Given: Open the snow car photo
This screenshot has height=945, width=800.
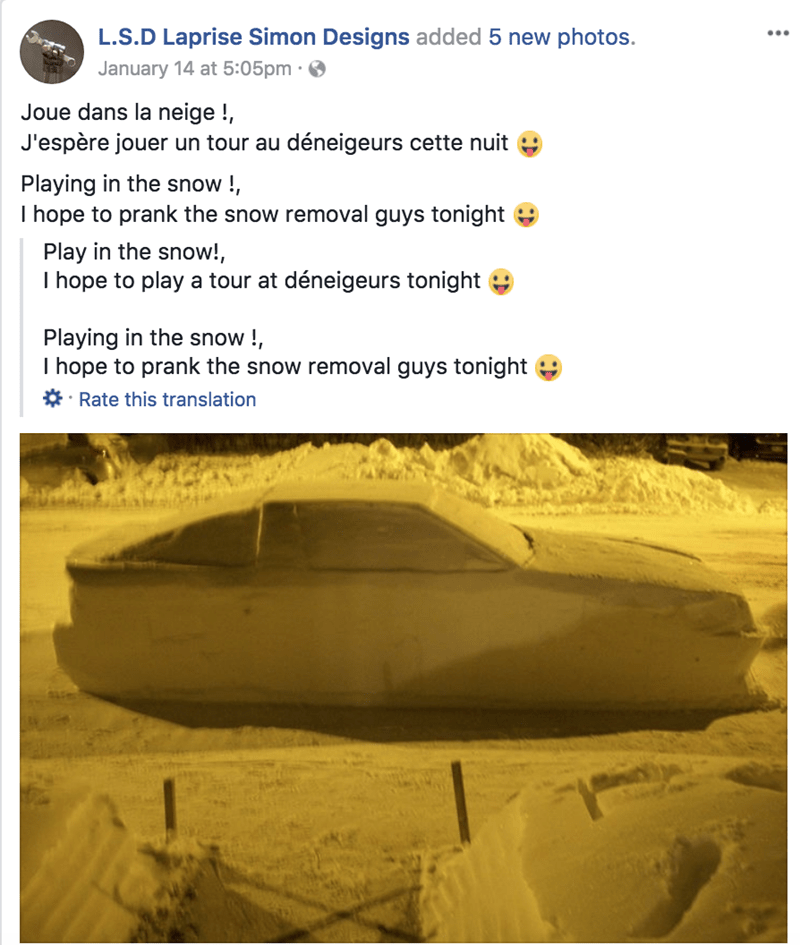Looking at the screenshot, I should pos(403,688).
